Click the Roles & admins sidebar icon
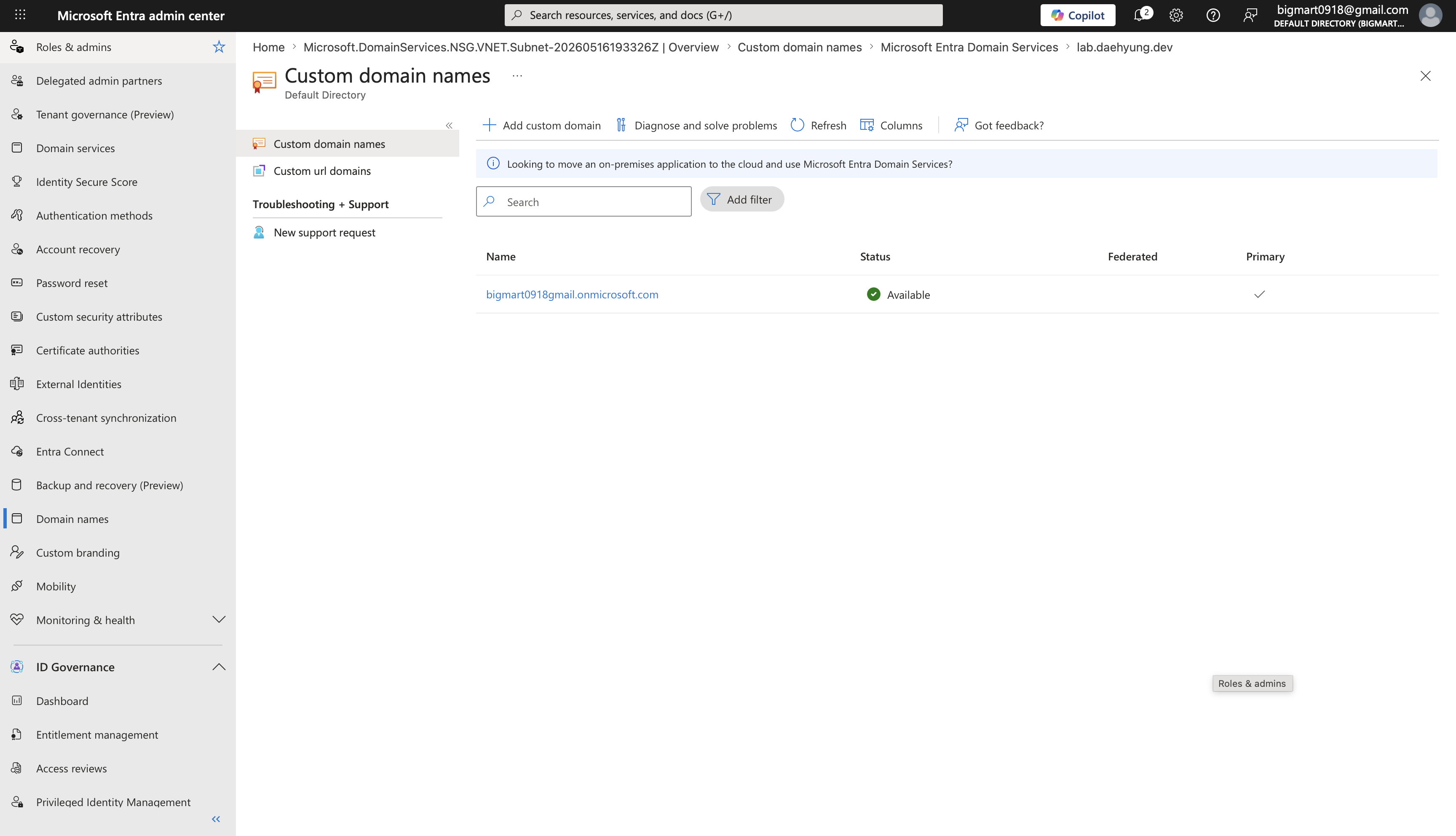Viewport: 1456px width, 836px height. [x=17, y=46]
